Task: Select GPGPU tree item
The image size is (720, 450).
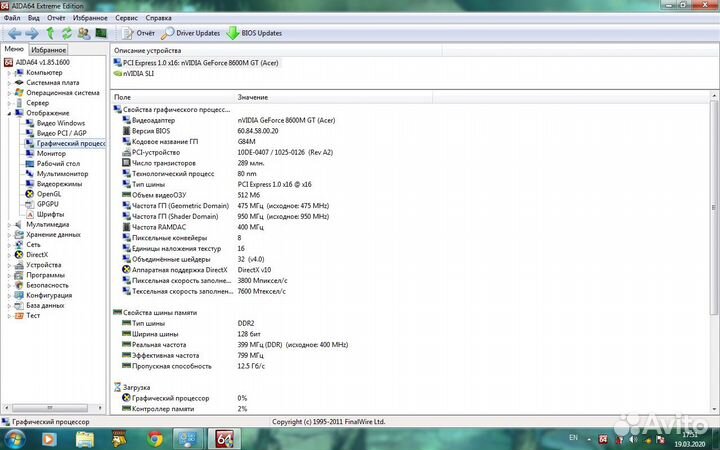Action: coord(47,204)
